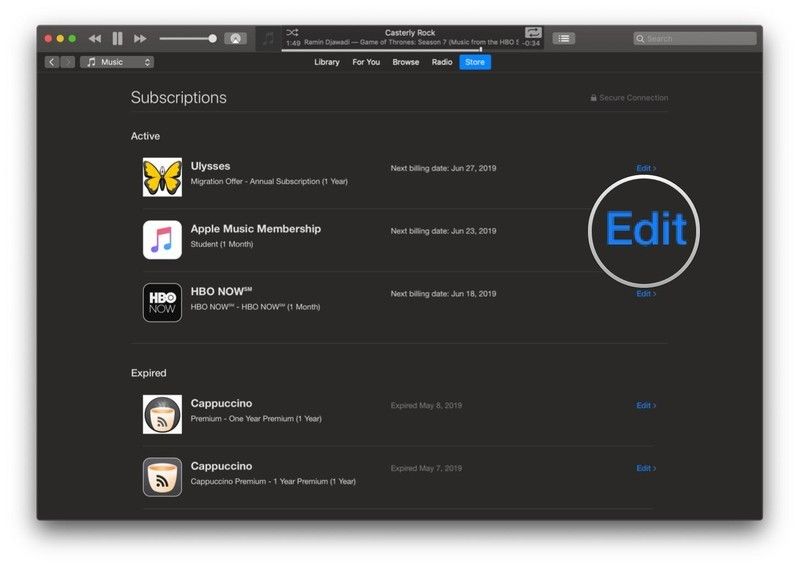Screen dimensions: 800x567
Task: Click the Search field
Action: tap(694, 38)
